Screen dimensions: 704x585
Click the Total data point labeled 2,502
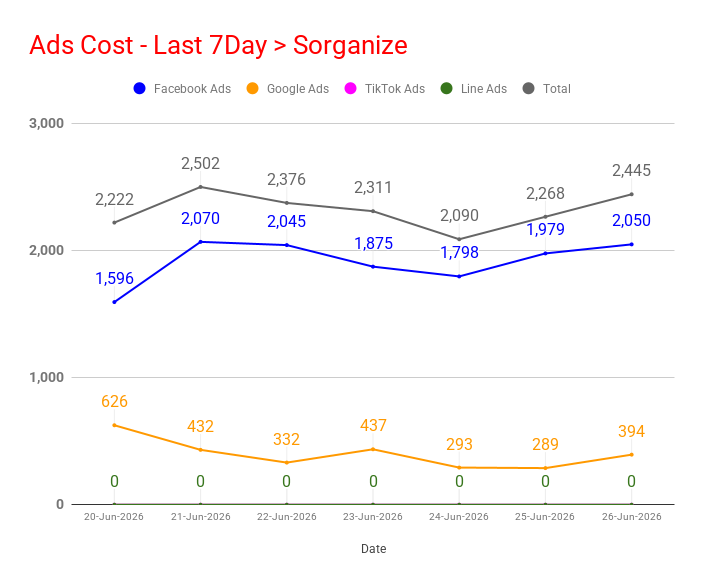pyautogui.click(x=201, y=187)
